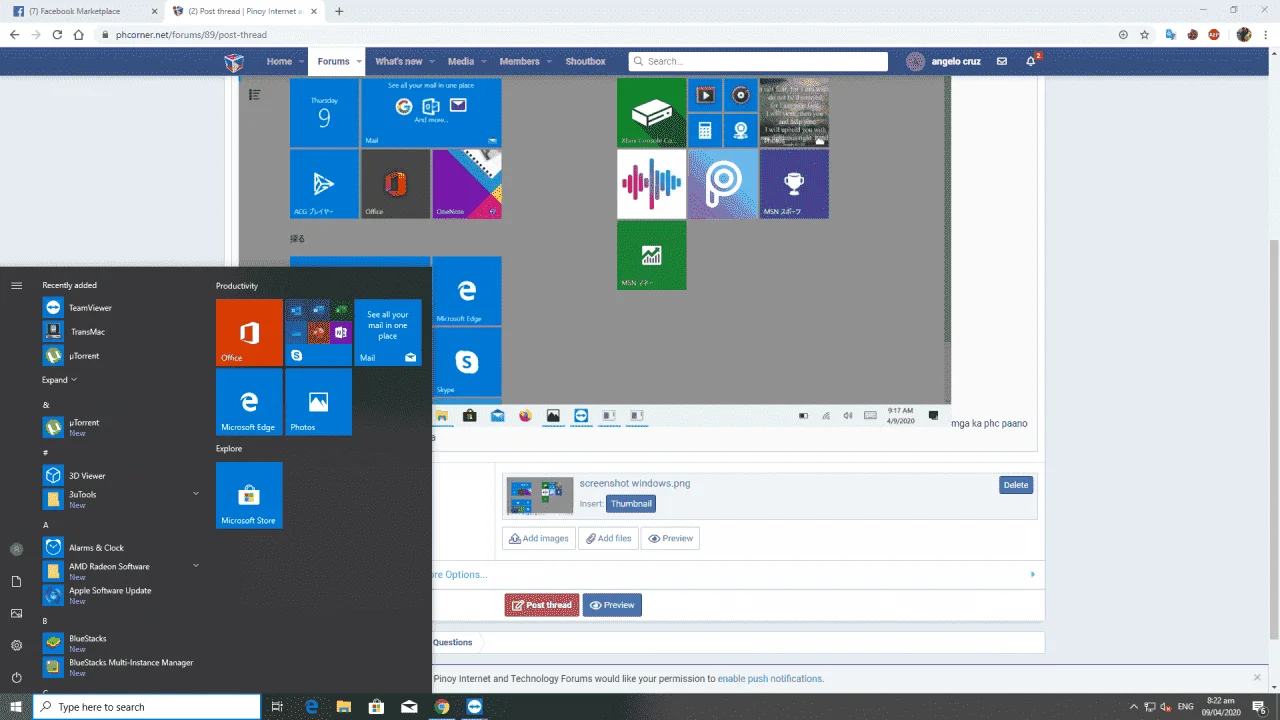
Task: Switch to the Facebook Marketplace tab
Action: click(84, 11)
